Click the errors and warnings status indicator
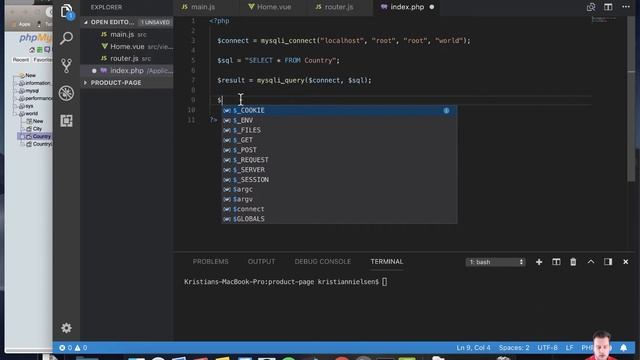 click(x=73, y=348)
